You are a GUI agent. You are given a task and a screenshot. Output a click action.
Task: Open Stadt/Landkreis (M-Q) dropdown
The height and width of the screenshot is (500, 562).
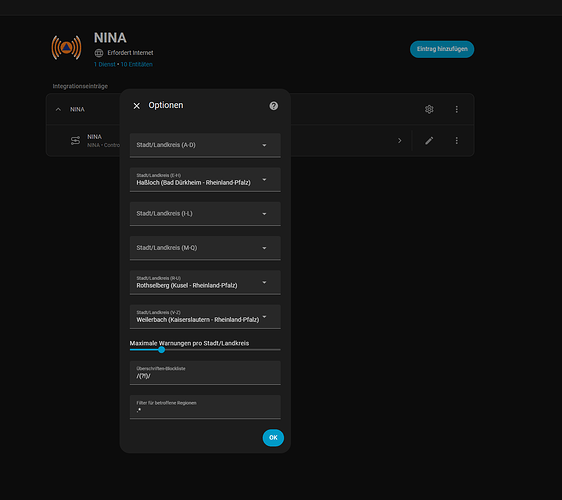pyautogui.click(x=205, y=248)
